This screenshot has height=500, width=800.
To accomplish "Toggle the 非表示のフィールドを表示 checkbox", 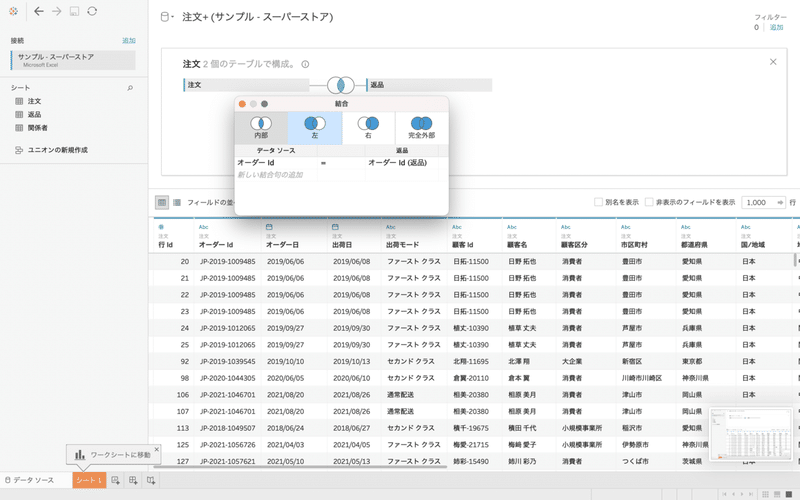I will 648,202.
